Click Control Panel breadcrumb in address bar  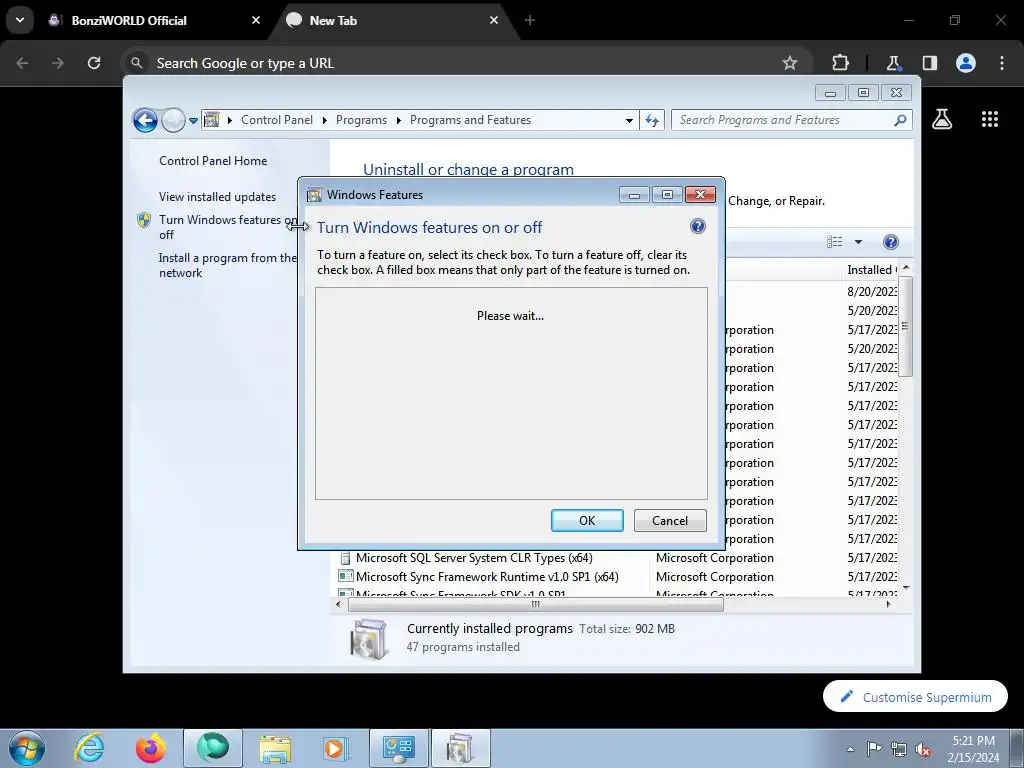tap(277, 120)
